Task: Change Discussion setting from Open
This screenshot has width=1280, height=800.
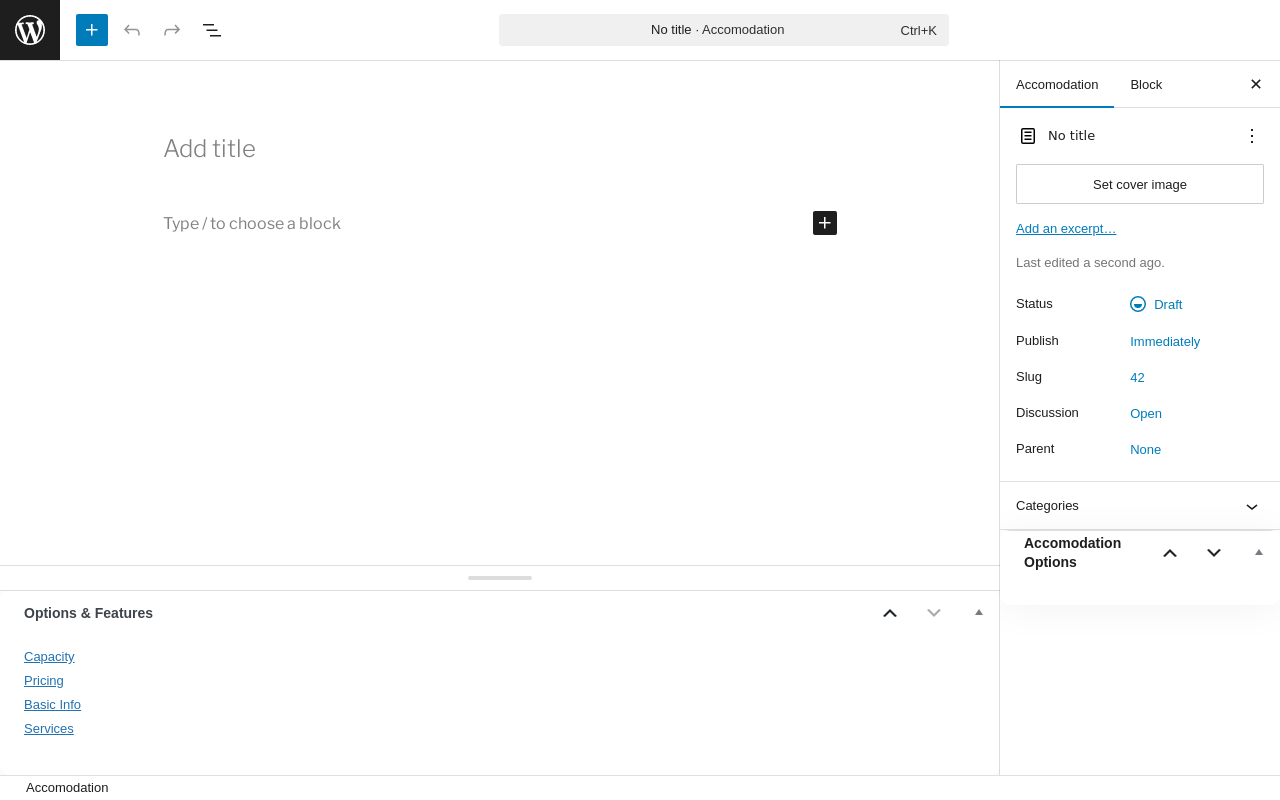Action: click(x=1146, y=413)
